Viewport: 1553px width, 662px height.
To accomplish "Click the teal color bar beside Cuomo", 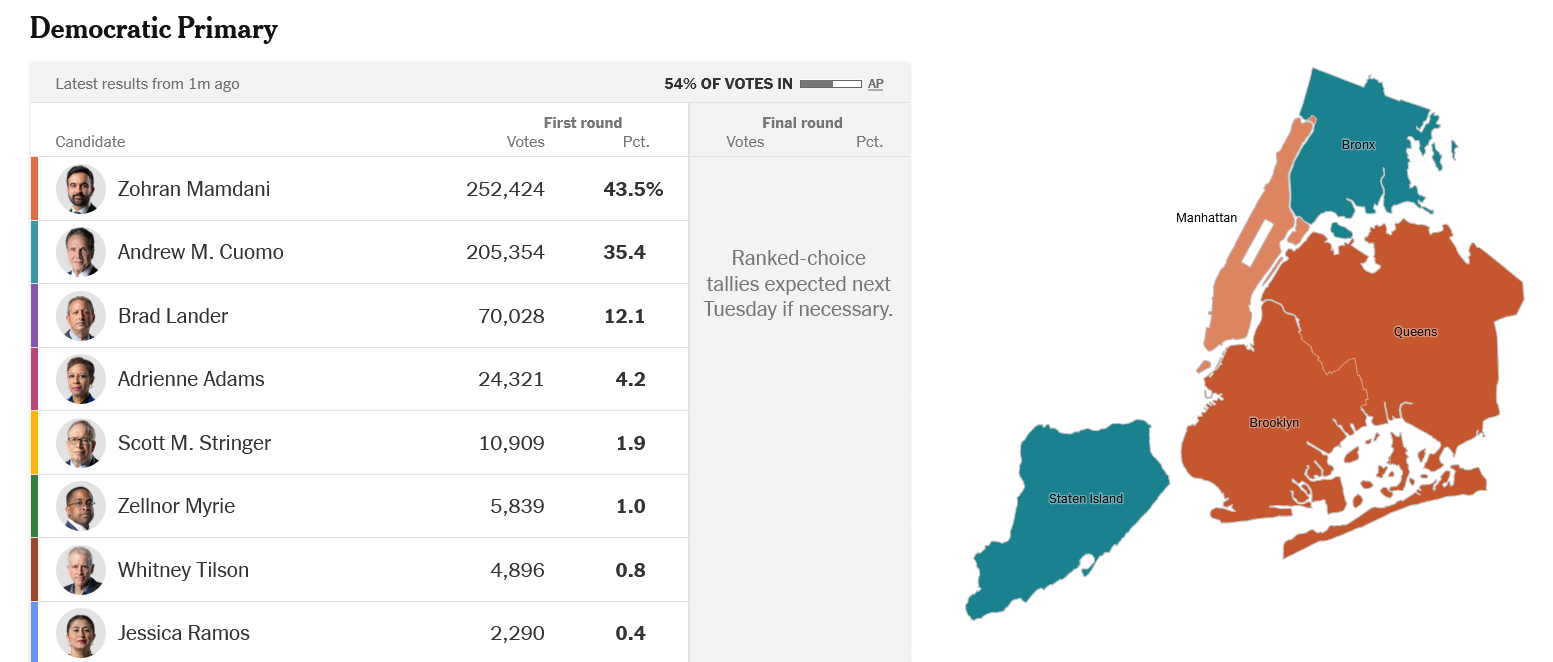I will [x=34, y=252].
